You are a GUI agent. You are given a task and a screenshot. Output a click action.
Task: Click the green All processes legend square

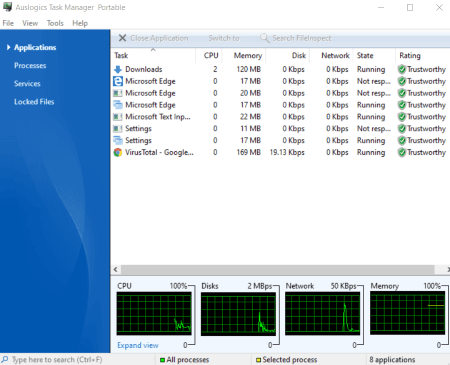tap(162, 360)
